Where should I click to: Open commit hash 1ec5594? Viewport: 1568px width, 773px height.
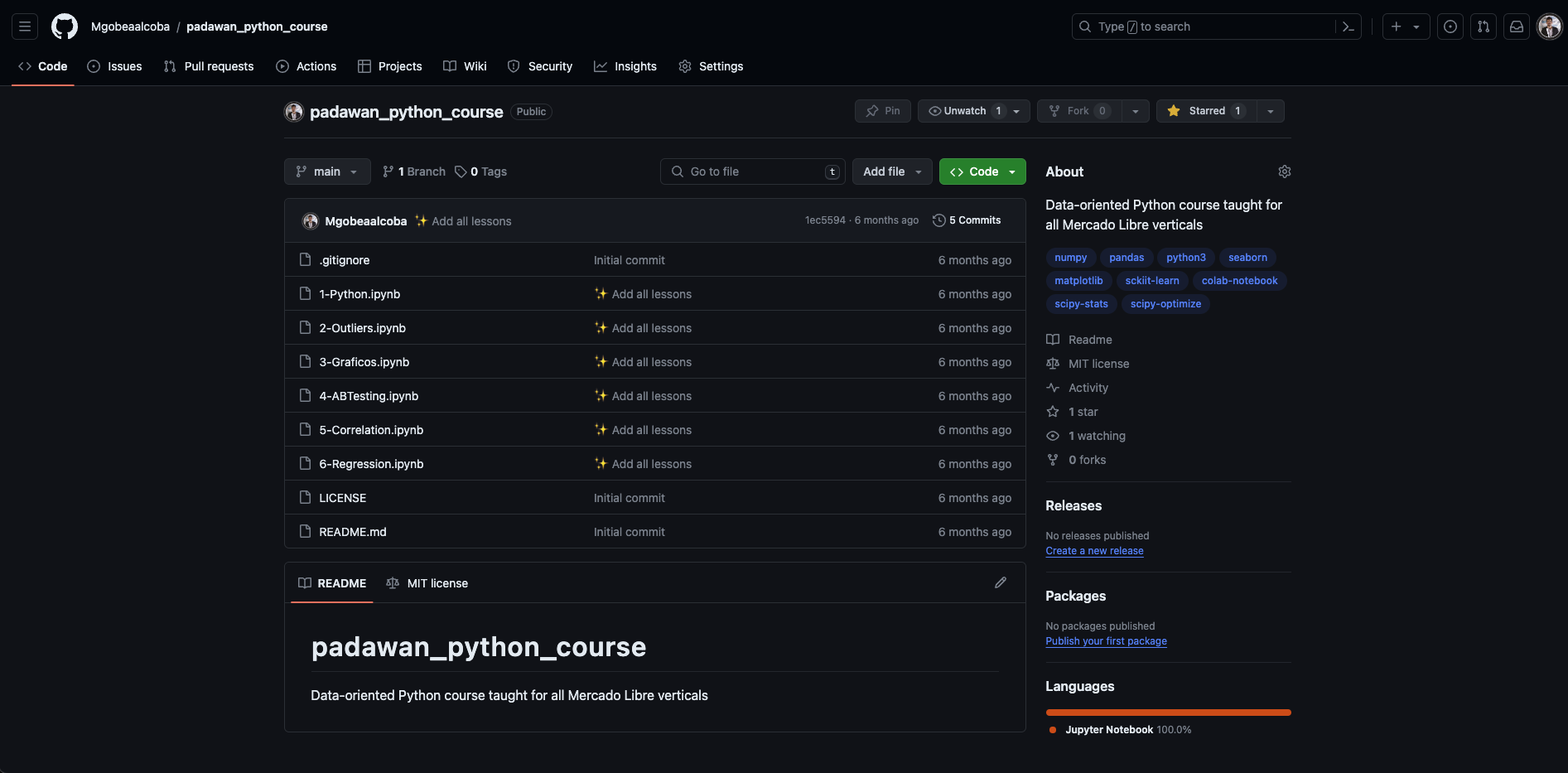click(x=825, y=220)
